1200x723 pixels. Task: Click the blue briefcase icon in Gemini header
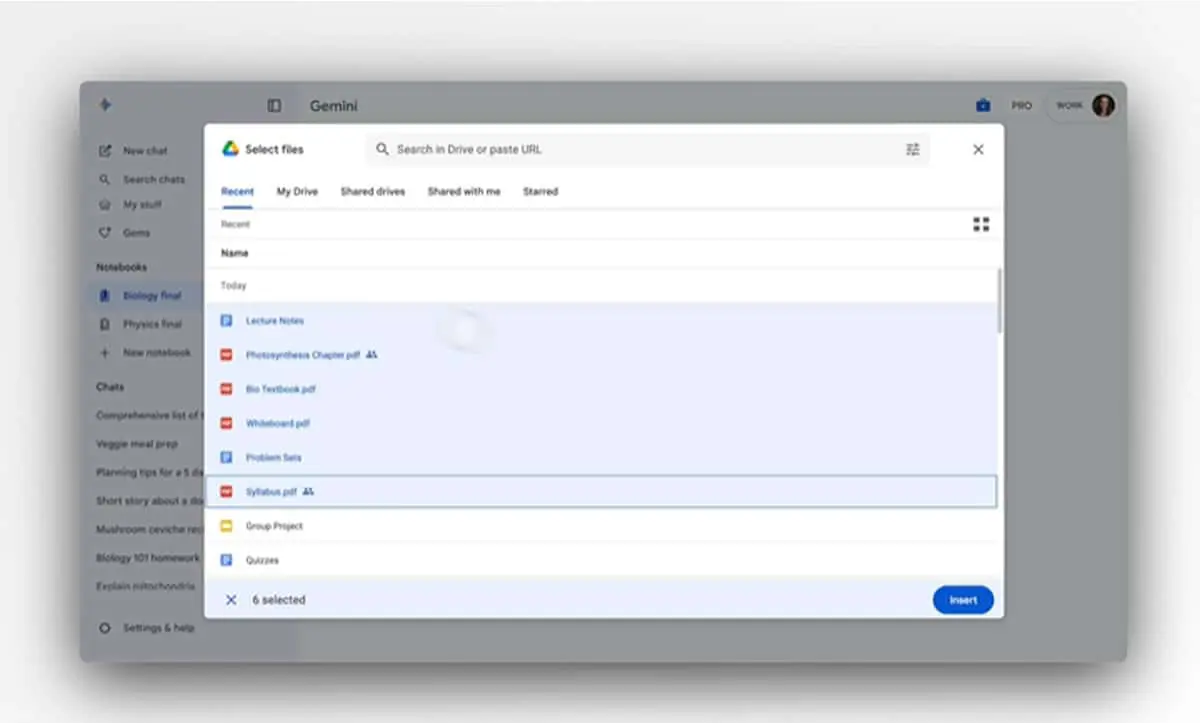pos(982,105)
